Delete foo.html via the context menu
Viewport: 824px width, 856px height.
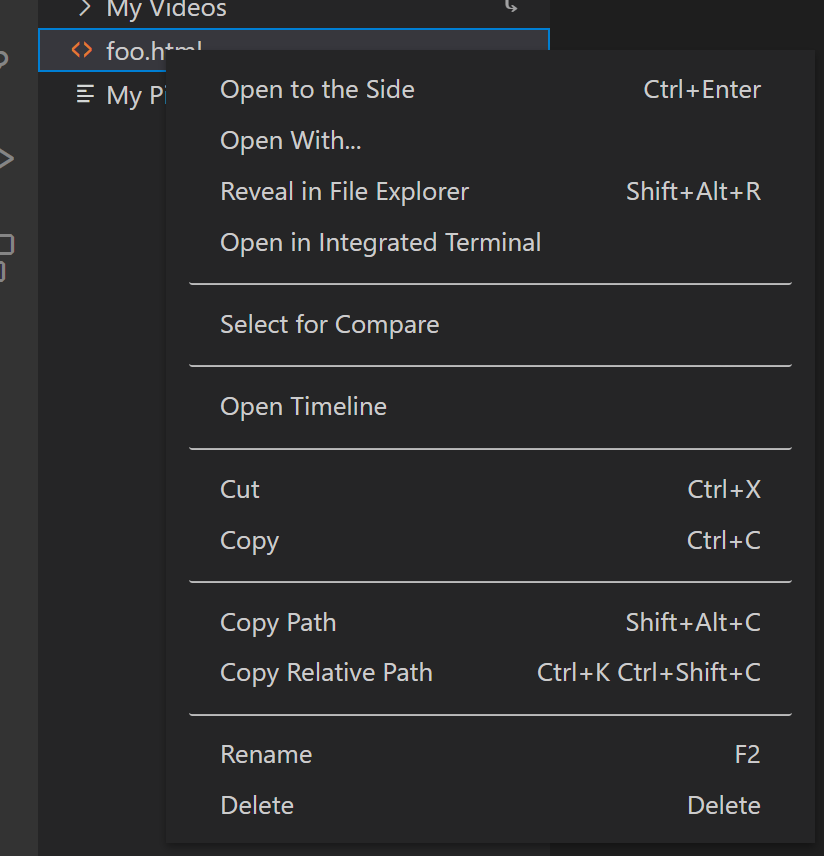(x=257, y=805)
